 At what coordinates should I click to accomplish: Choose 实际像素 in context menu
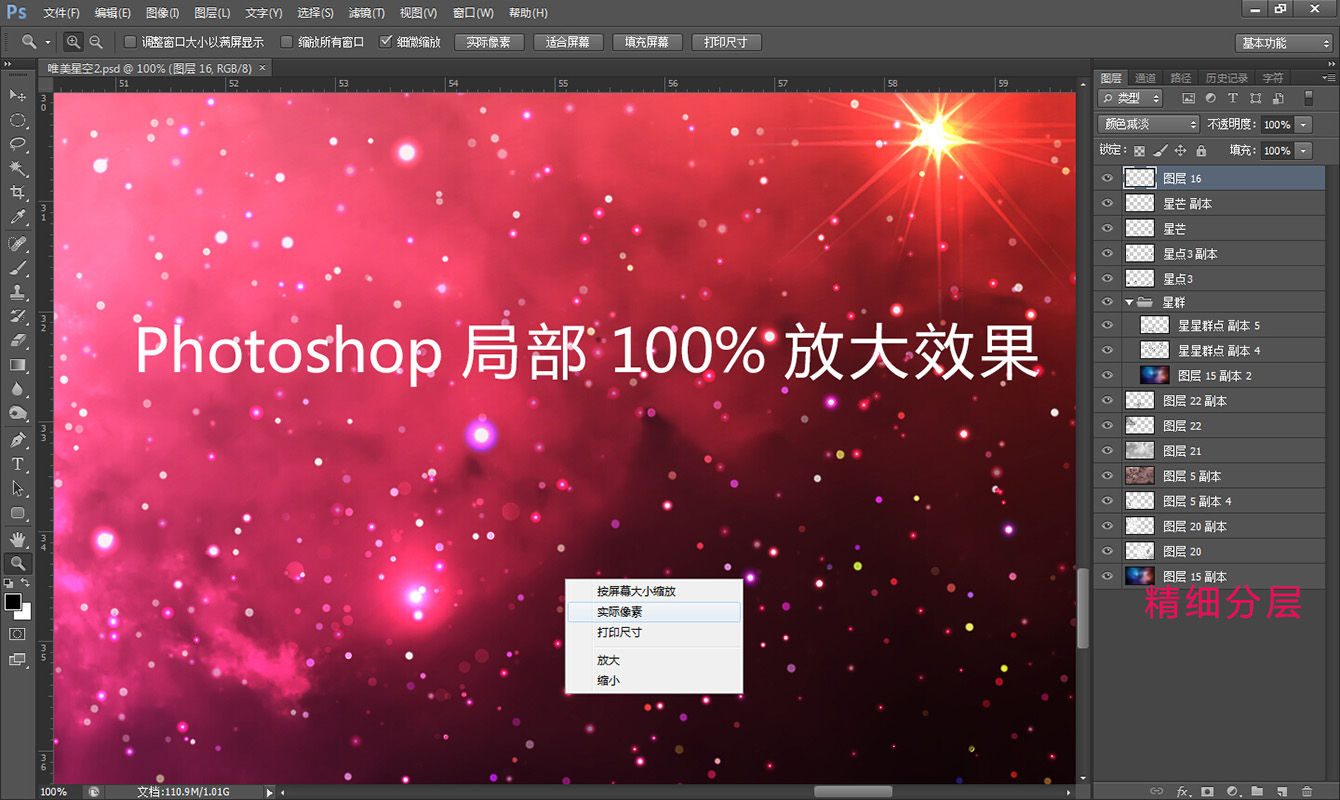[x=654, y=612]
